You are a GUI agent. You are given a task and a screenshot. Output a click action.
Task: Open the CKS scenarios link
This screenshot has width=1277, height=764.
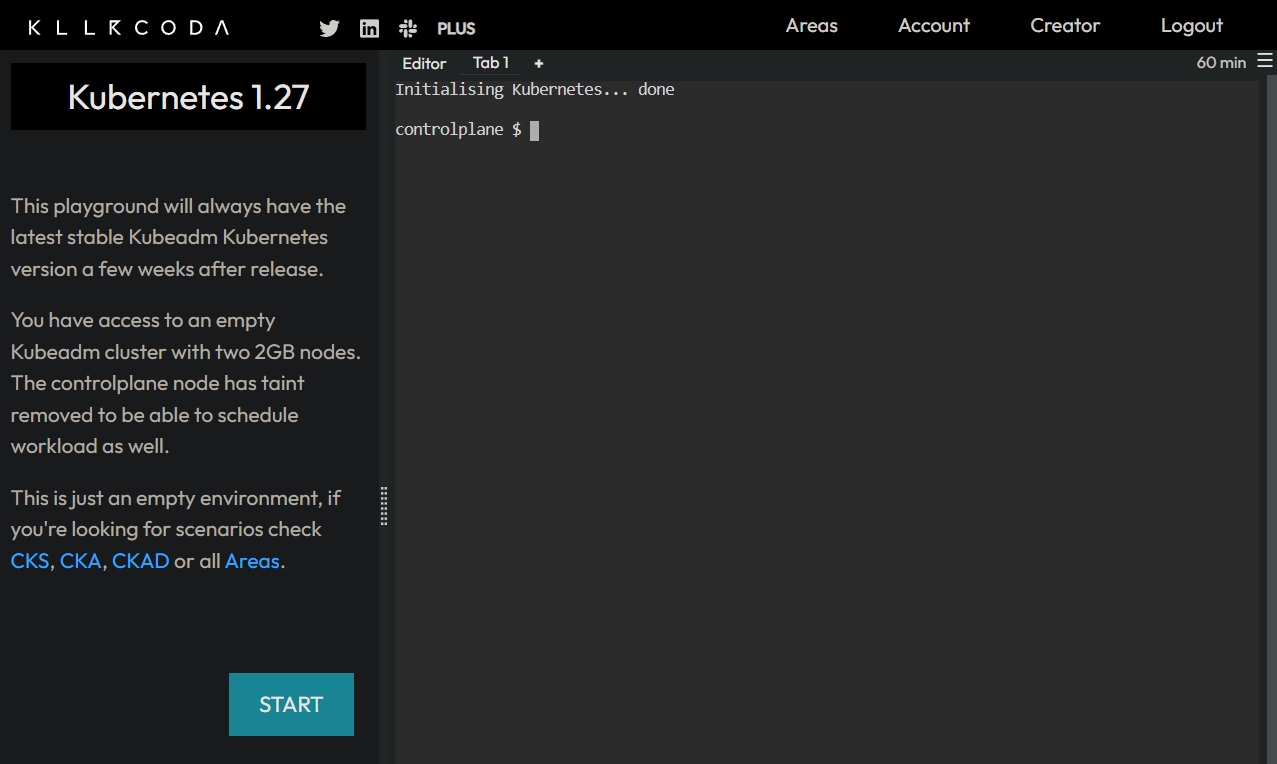(29, 561)
